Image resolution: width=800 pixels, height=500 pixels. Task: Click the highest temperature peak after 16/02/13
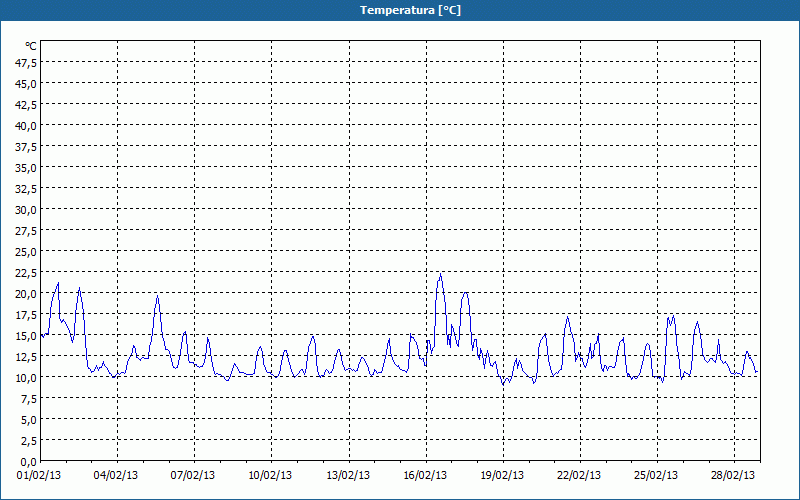point(440,274)
